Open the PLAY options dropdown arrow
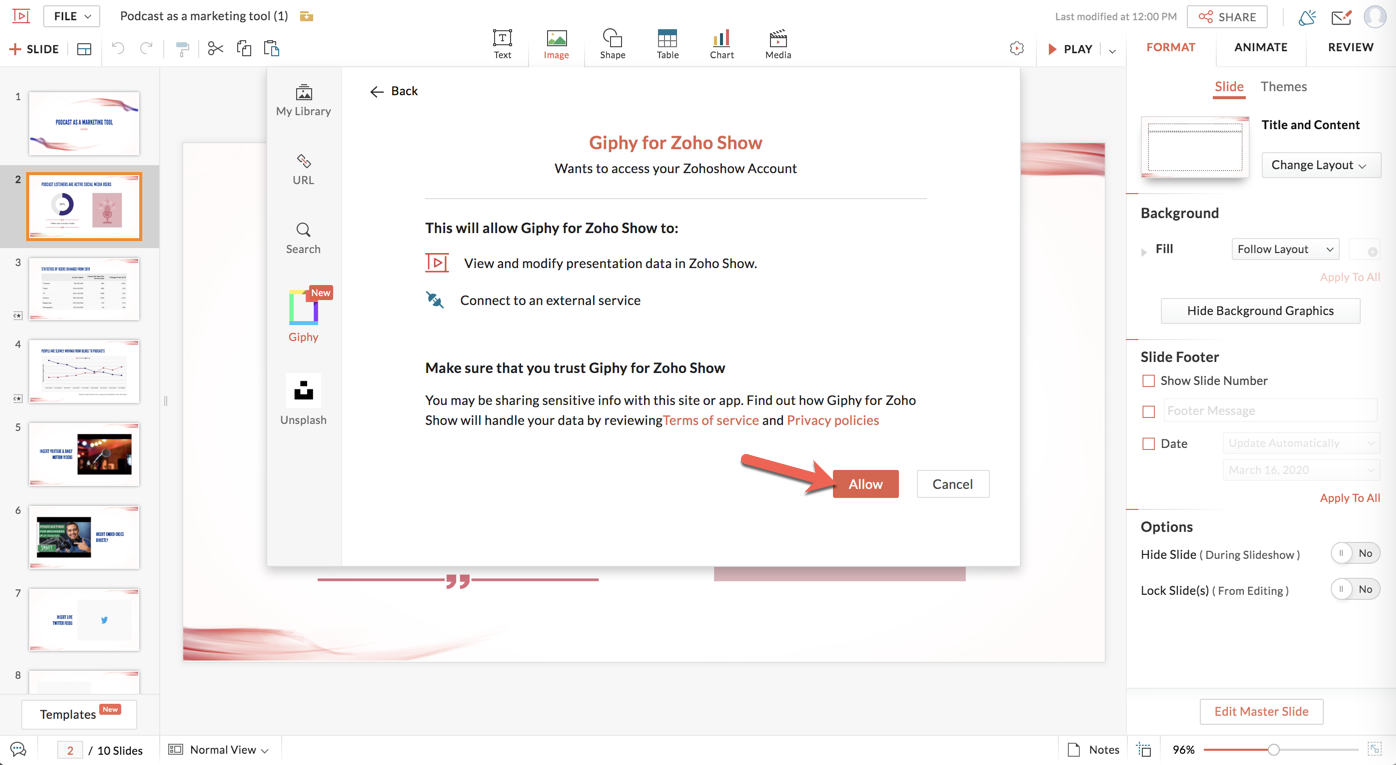This screenshot has height=765, width=1396. point(1112,50)
